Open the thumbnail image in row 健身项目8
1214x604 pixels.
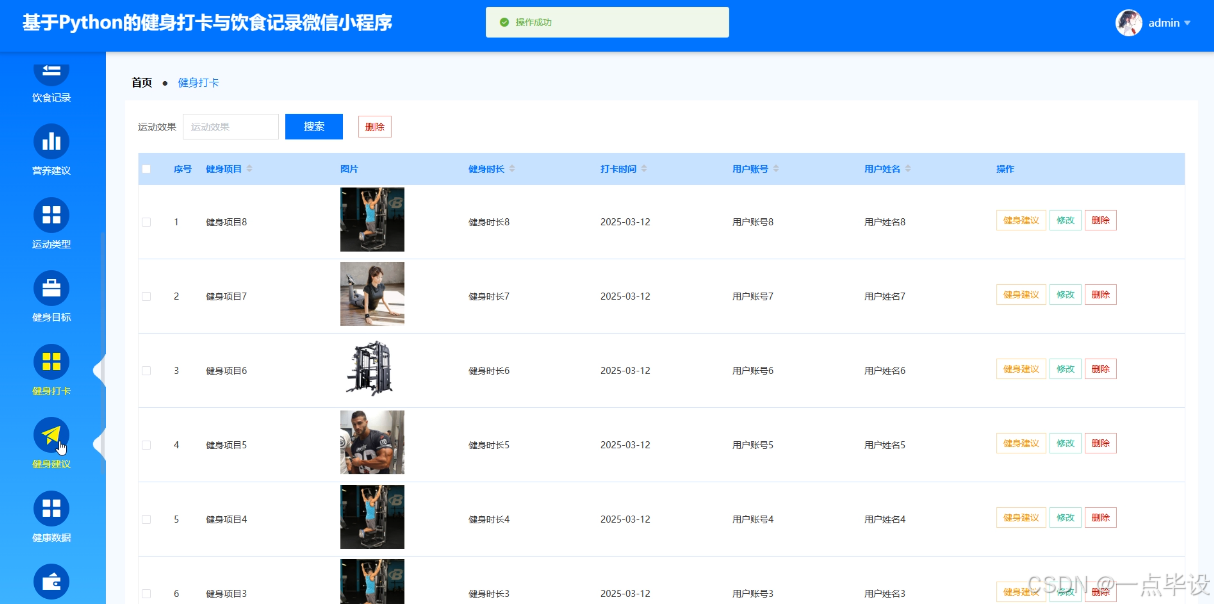tap(372, 219)
